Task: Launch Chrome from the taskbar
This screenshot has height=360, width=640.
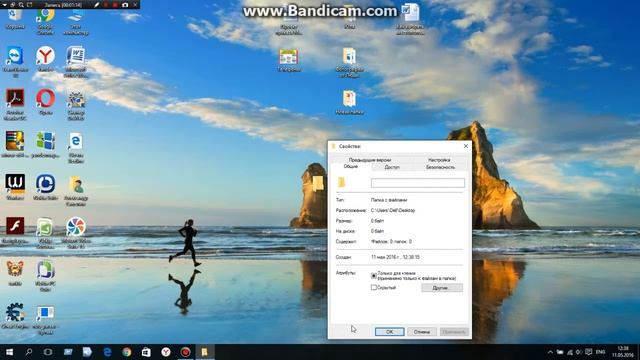Action: pos(127,352)
